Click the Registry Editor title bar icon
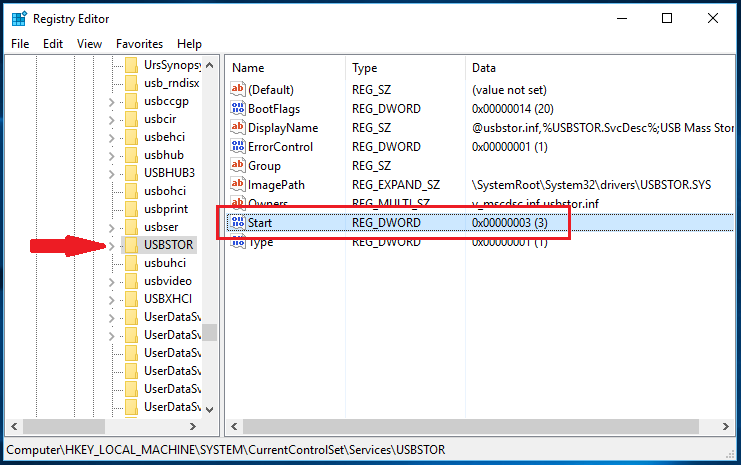741x465 pixels. point(18,18)
